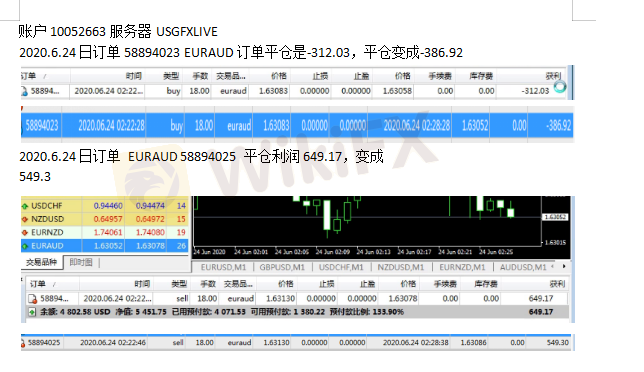Select the GBPUSD,M1 chart tab
The height and width of the screenshot is (372, 644).
tap(282, 267)
